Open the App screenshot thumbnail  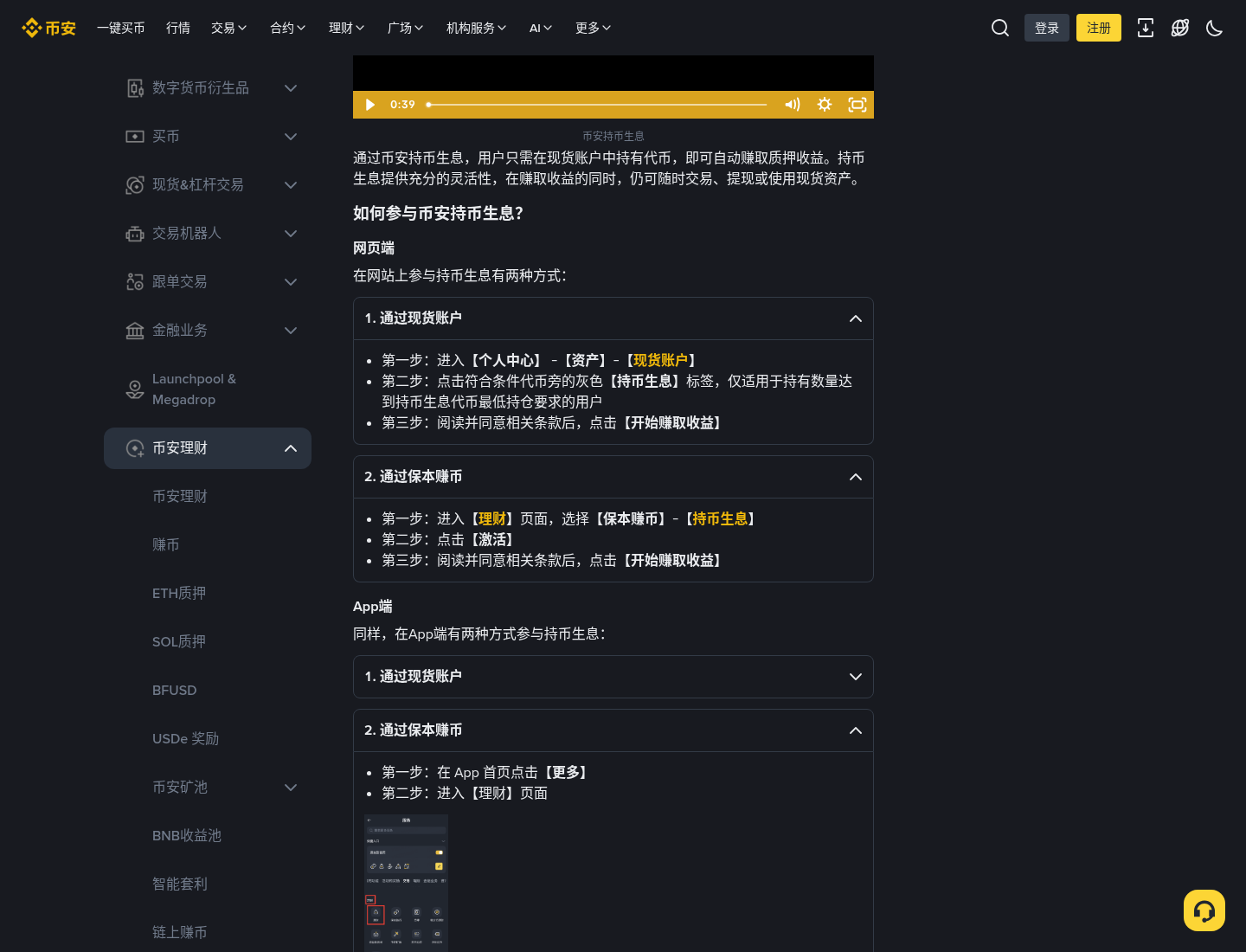[407, 883]
